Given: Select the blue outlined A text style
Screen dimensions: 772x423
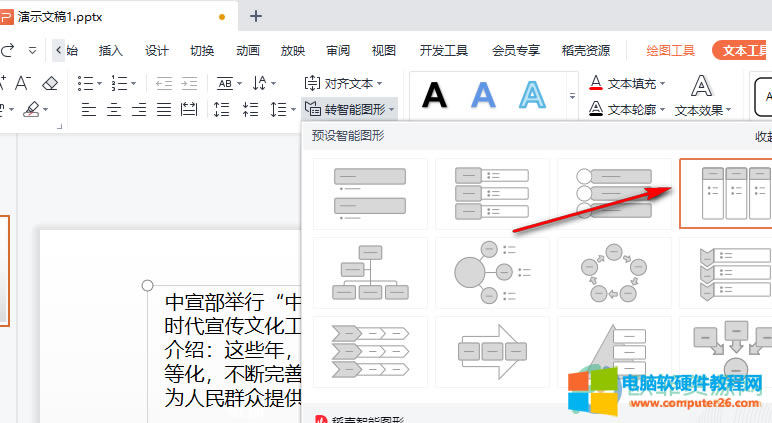Looking at the screenshot, I should pyautogui.click(x=530, y=95).
